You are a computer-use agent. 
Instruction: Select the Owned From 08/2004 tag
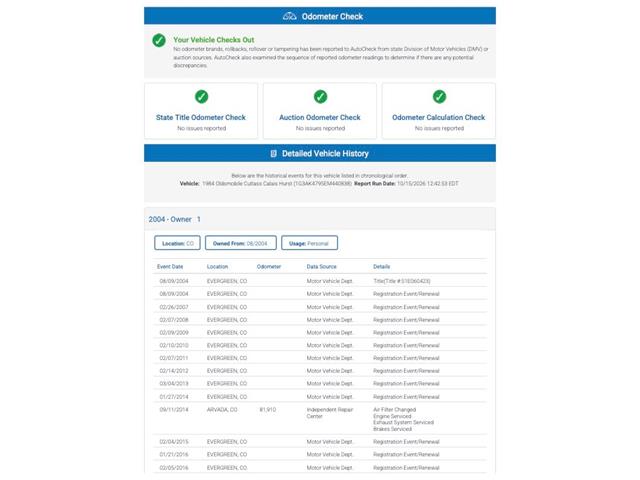pyautogui.click(x=240, y=243)
